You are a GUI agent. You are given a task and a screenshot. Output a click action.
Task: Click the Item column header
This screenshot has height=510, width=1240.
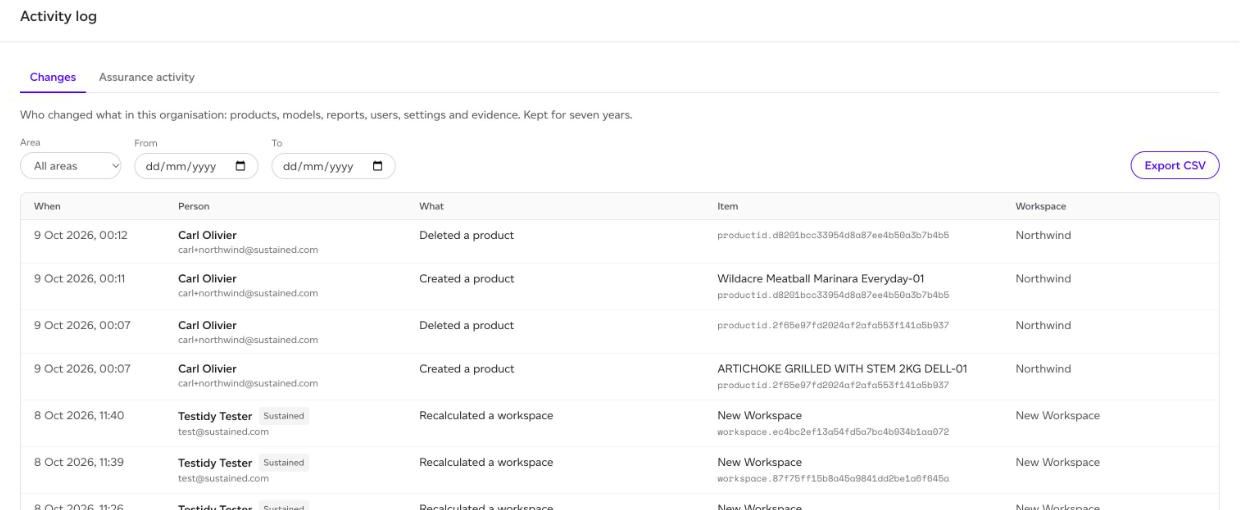pos(727,206)
